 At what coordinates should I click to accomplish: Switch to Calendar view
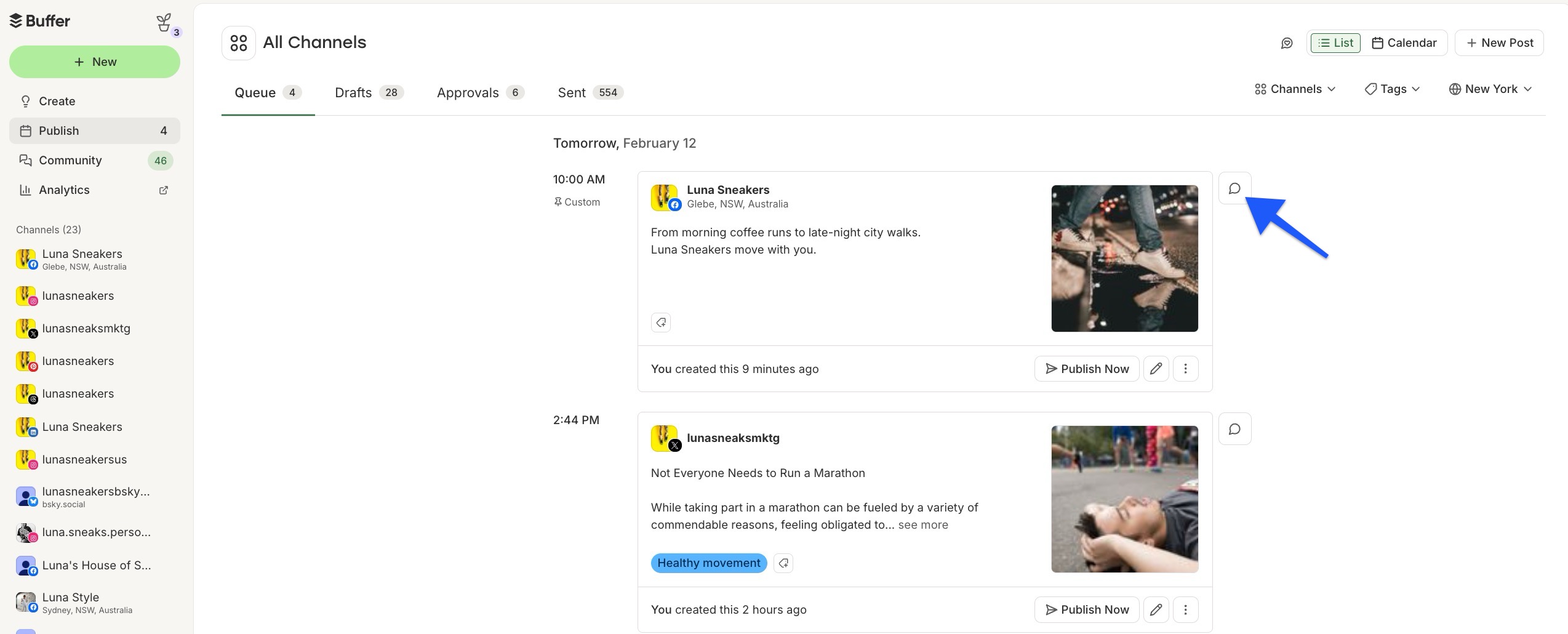pyautogui.click(x=1404, y=42)
